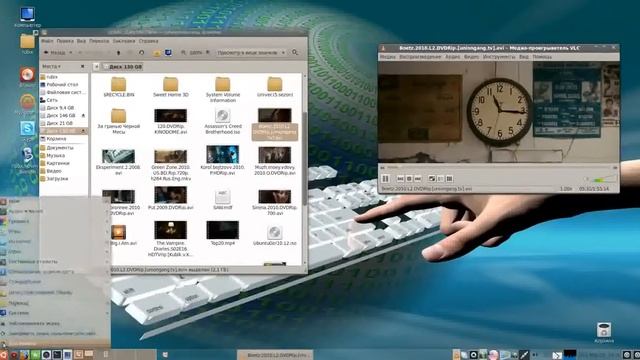The height and width of the screenshot is (360, 640).
Task: Click VLC taskbar window button
Action: (275, 355)
